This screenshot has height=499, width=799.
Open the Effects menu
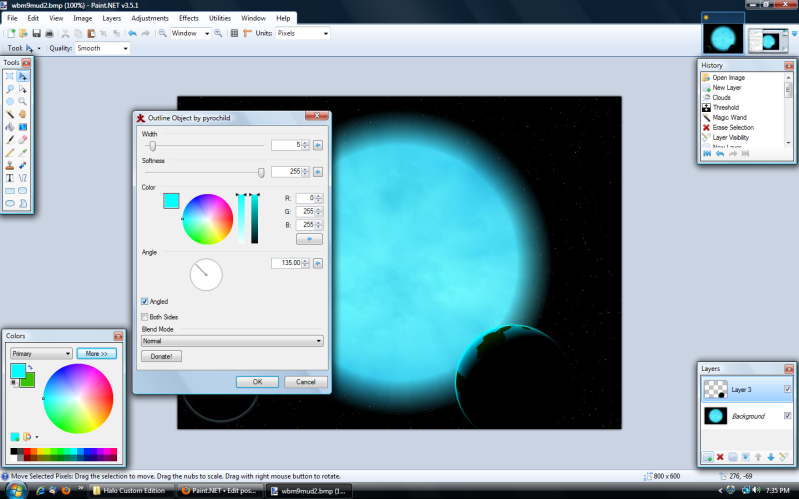(189, 18)
